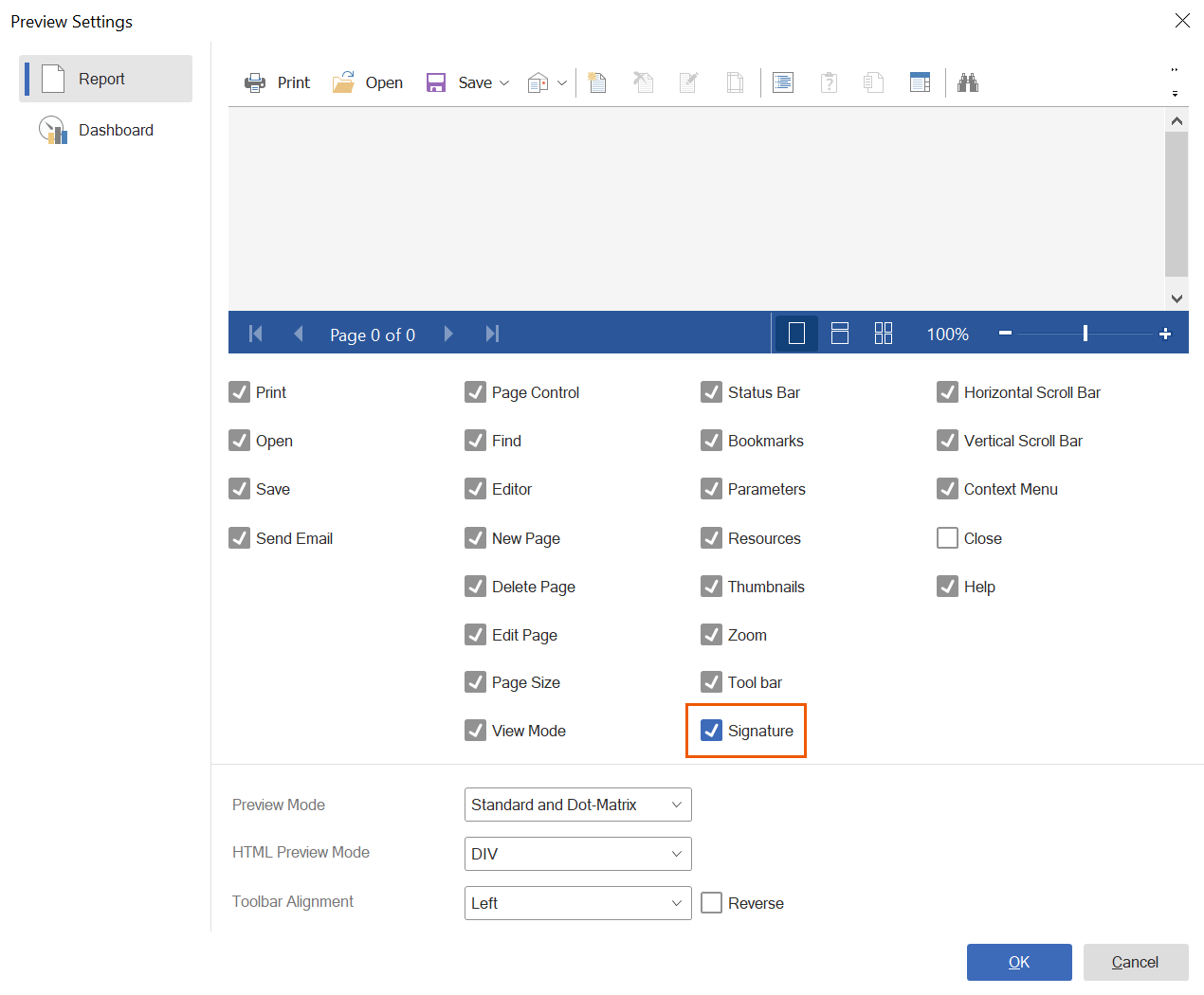Click the Bookmarks panel toolbar icon

[783, 82]
